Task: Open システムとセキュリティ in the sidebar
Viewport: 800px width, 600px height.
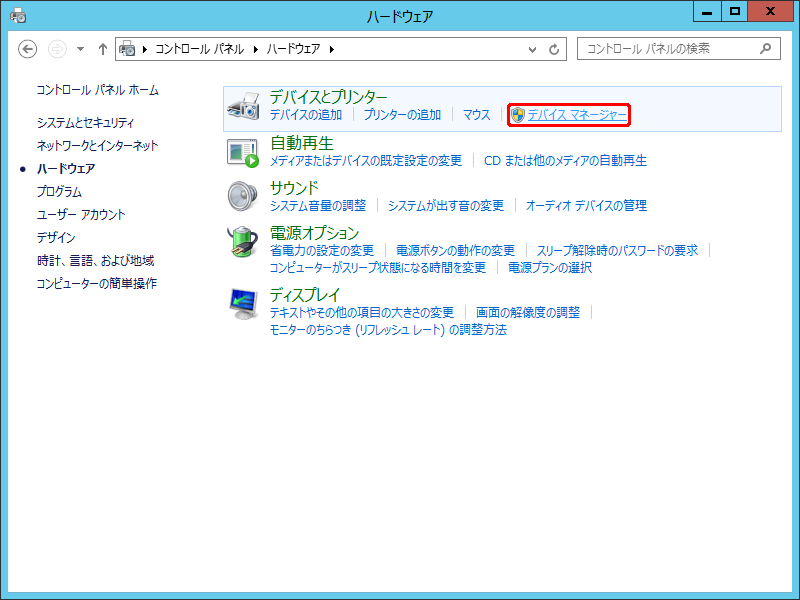Action: click(x=85, y=122)
